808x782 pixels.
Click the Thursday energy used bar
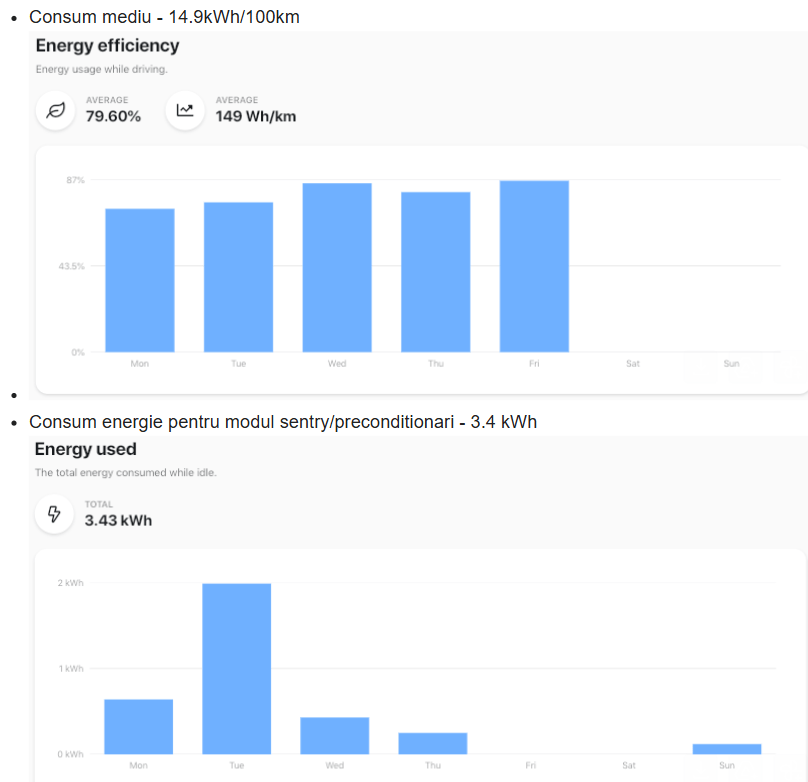(x=433, y=743)
